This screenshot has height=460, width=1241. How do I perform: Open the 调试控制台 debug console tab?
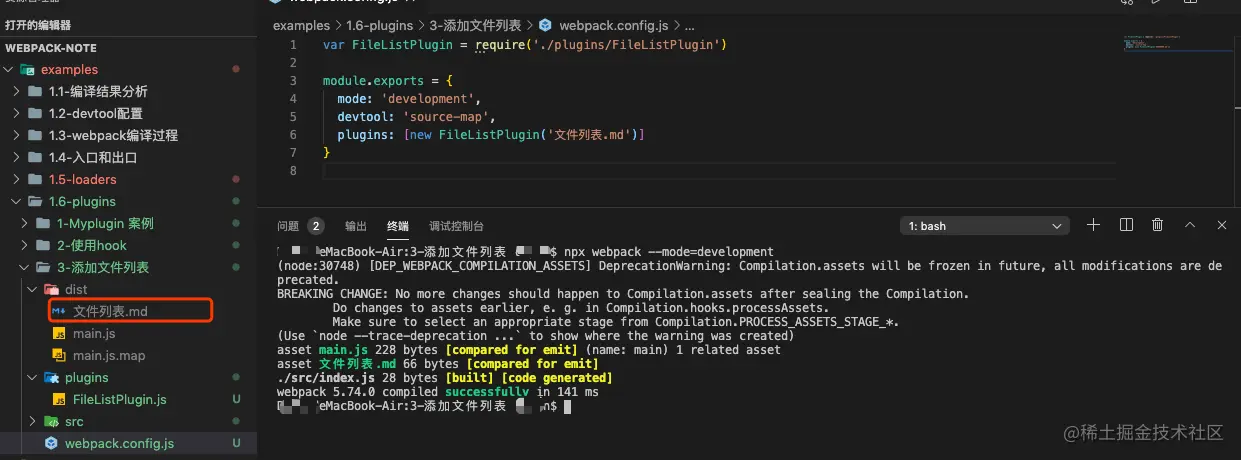point(456,226)
